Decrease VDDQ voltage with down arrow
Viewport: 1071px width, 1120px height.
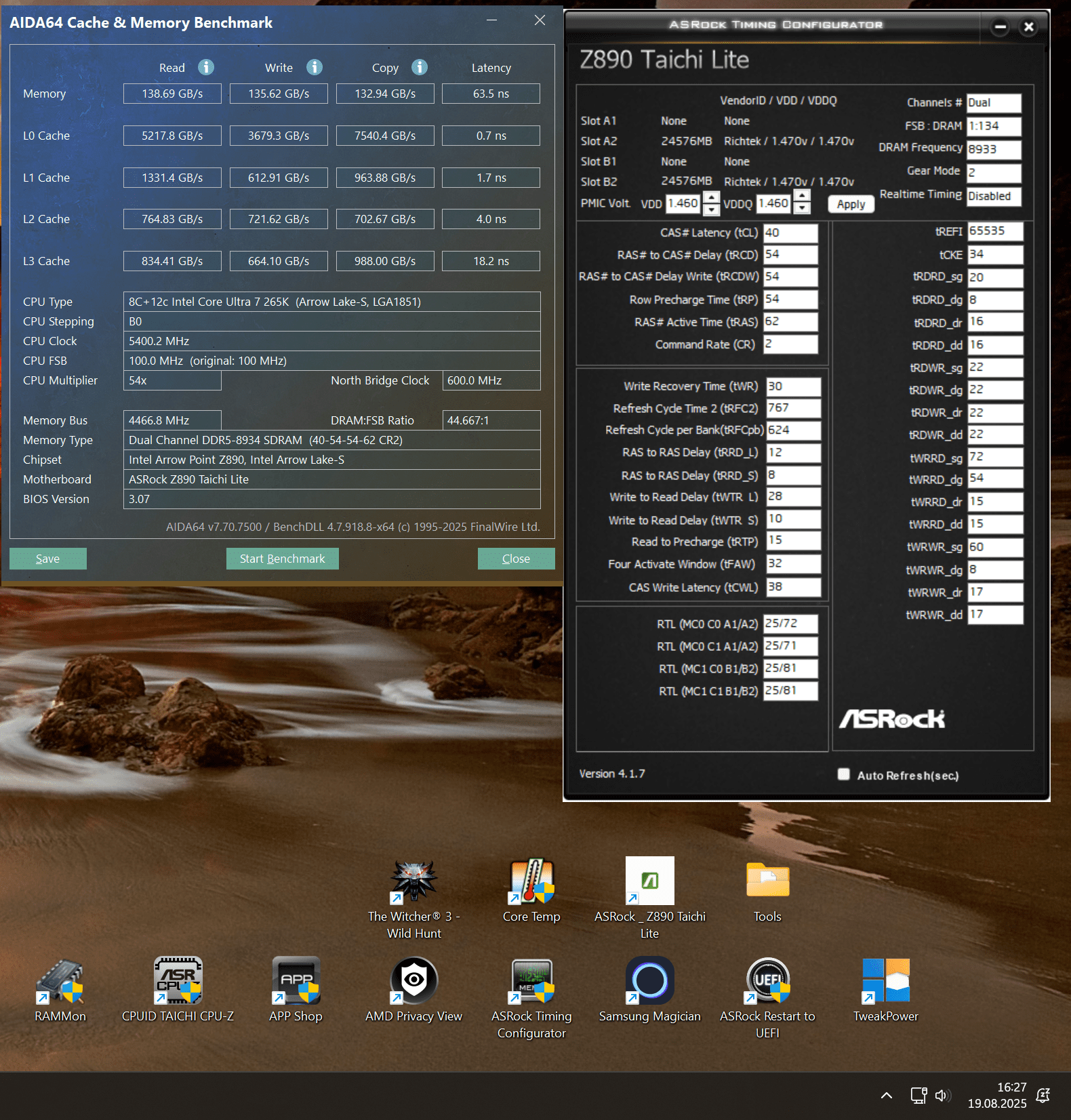point(802,207)
